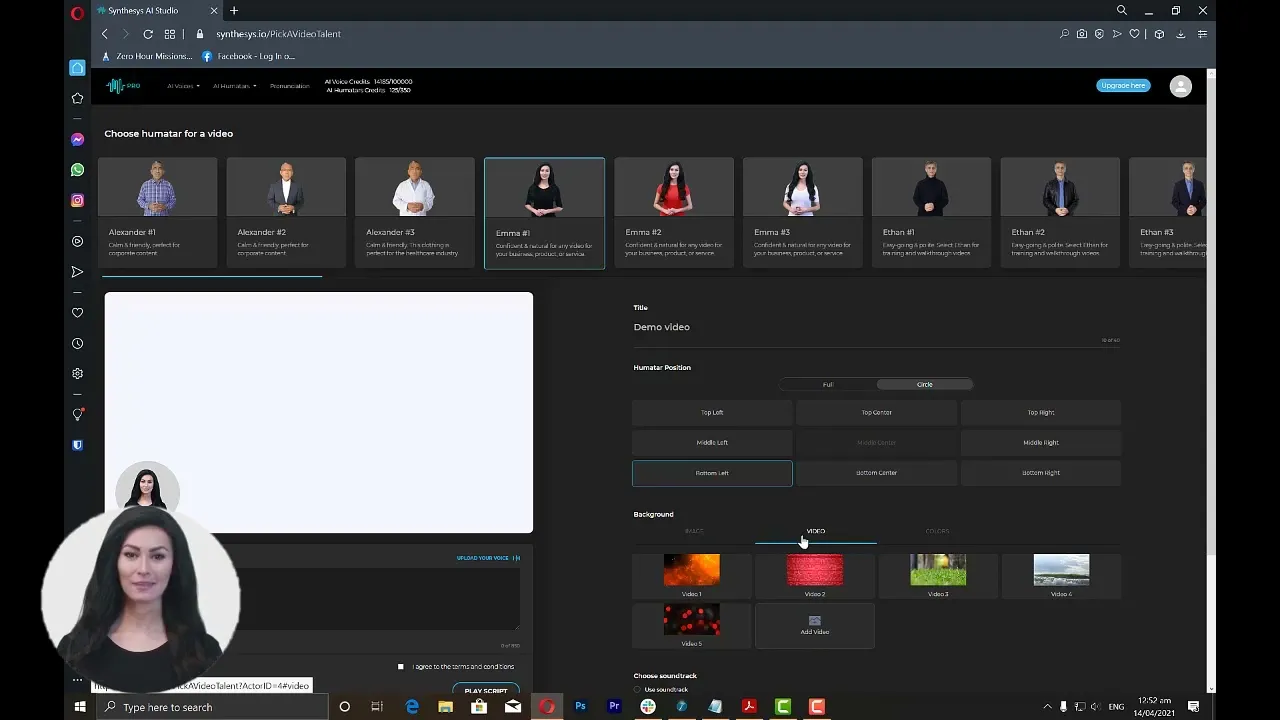The image size is (1280, 720).
Task: Select Video 3 grass background
Action: coord(938,575)
